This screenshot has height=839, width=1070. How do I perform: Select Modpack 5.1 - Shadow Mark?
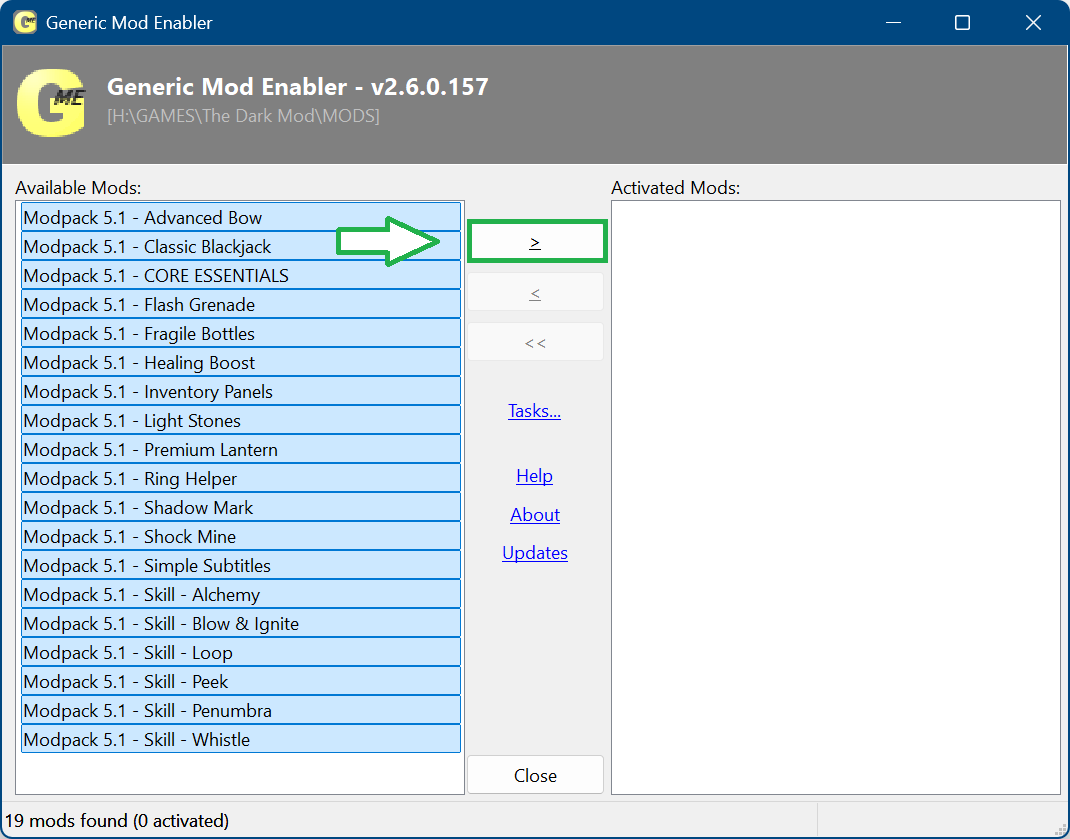click(241, 507)
